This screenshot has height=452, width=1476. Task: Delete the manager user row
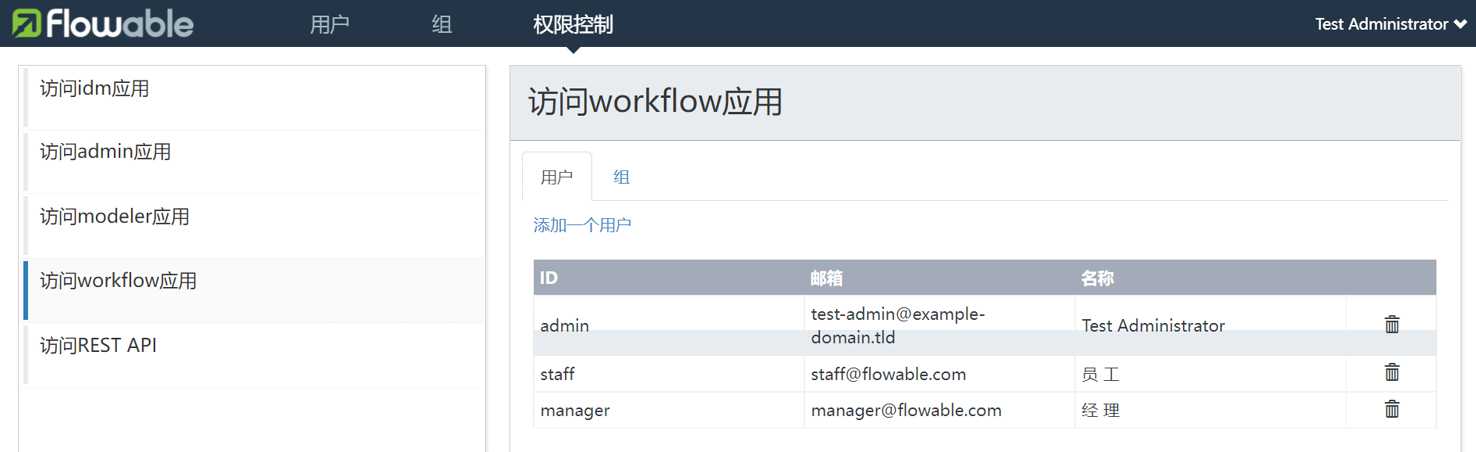(x=1391, y=409)
